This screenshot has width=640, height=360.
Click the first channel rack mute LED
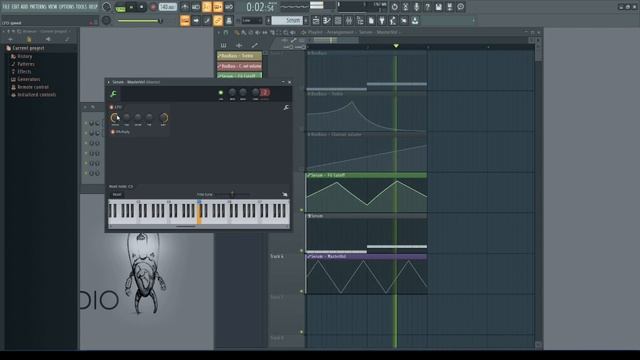[x=86, y=123]
